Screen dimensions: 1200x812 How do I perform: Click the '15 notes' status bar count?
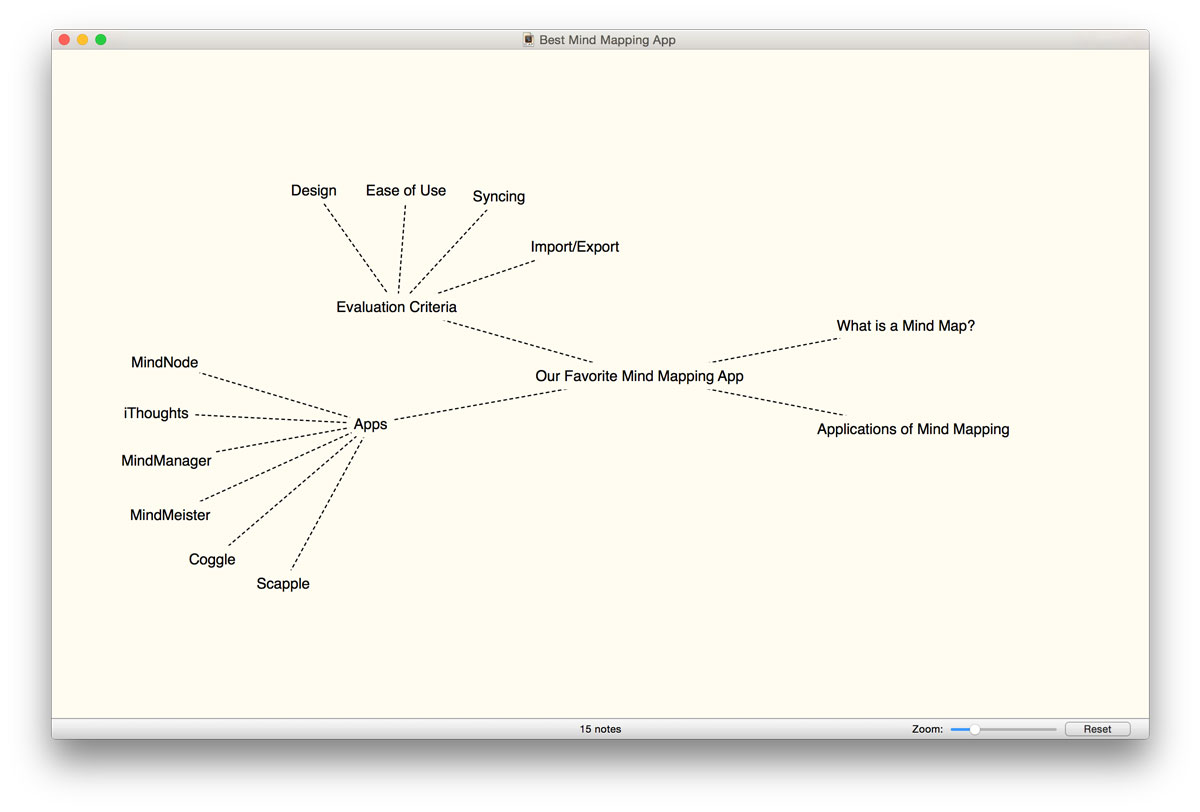[600, 729]
